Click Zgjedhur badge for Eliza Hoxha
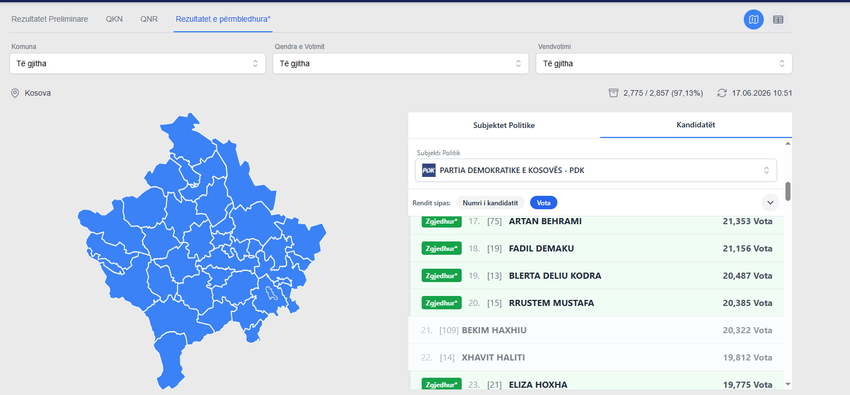Screen dimensions: 850x395 [x=441, y=384]
